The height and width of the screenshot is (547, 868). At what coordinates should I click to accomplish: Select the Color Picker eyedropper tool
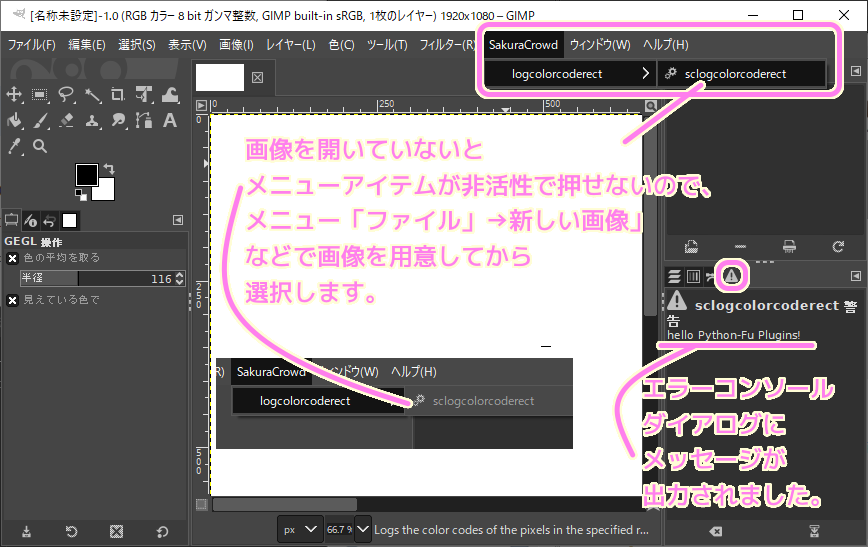coord(15,146)
